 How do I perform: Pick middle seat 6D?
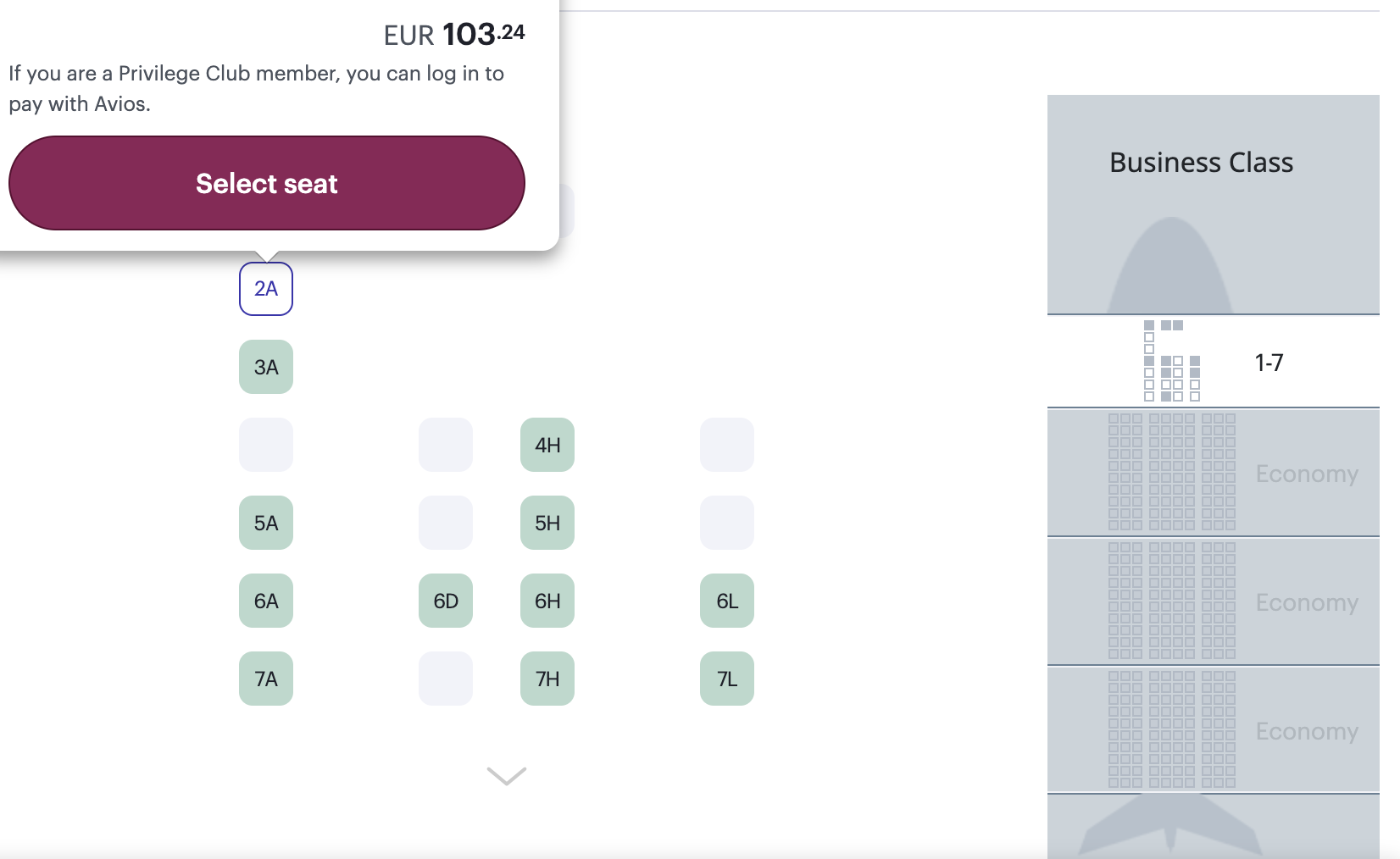[446, 601]
